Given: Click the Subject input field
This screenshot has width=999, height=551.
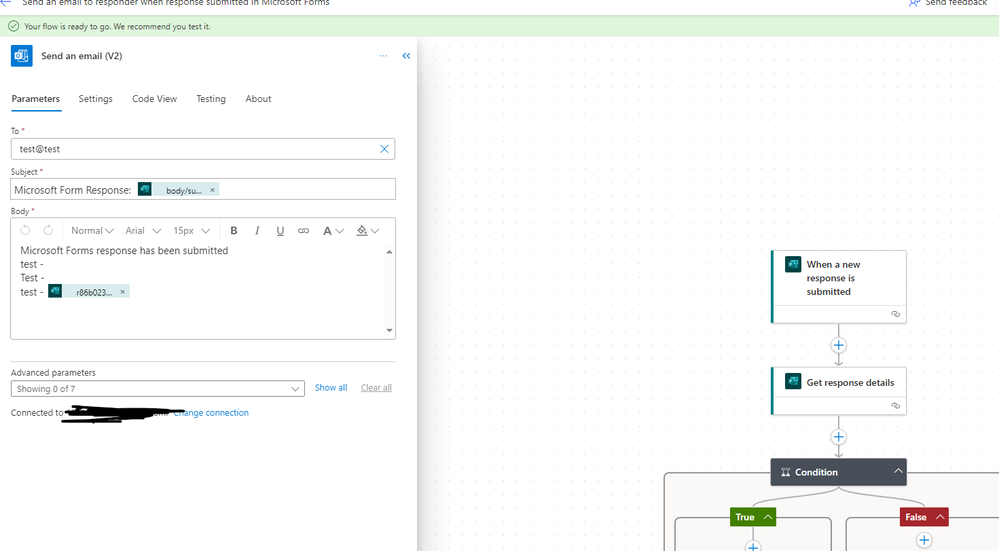Looking at the screenshot, I should [x=203, y=189].
